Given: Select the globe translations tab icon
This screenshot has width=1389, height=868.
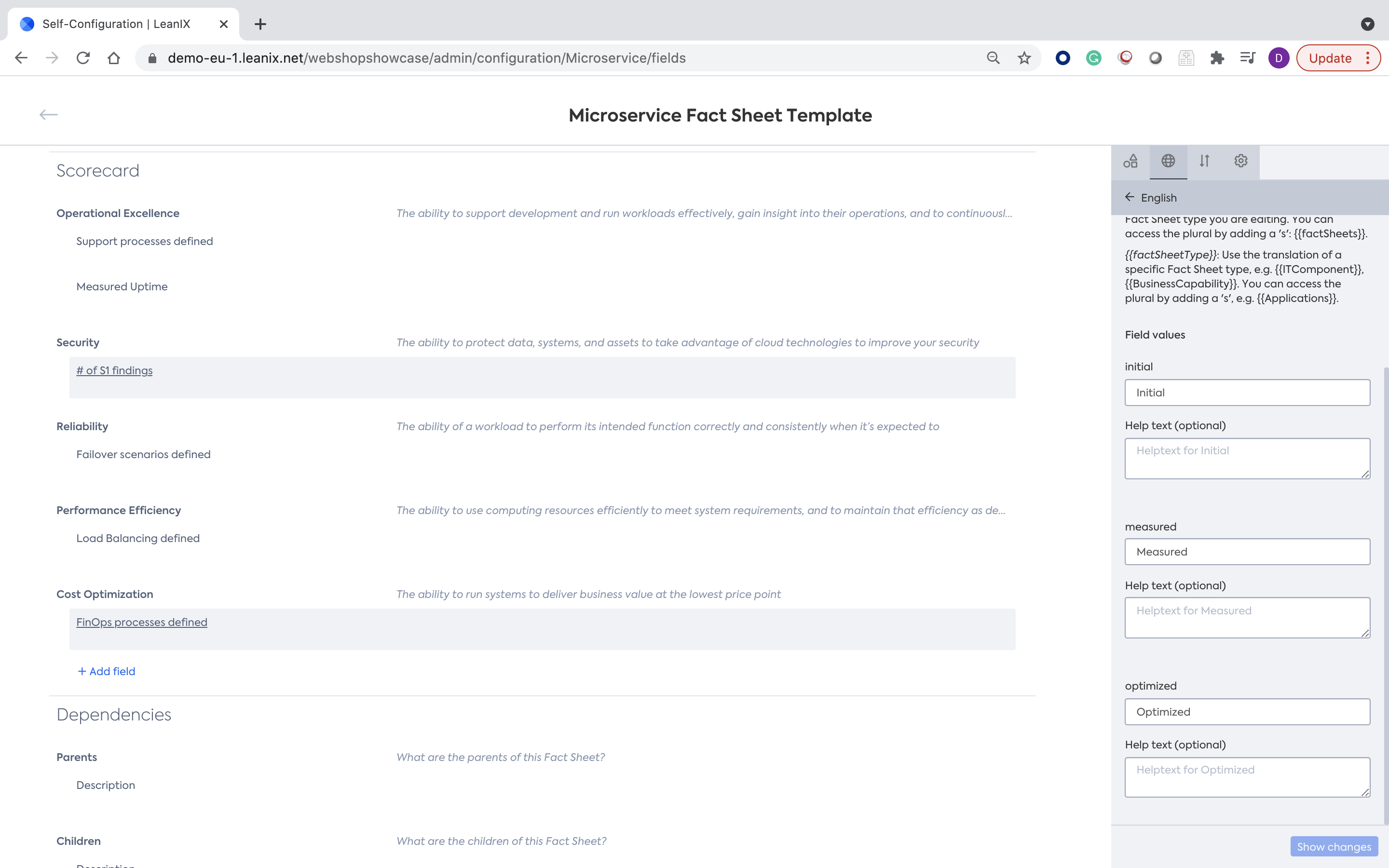Looking at the screenshot, I should pyautogui.click(x=1168, y=162).
